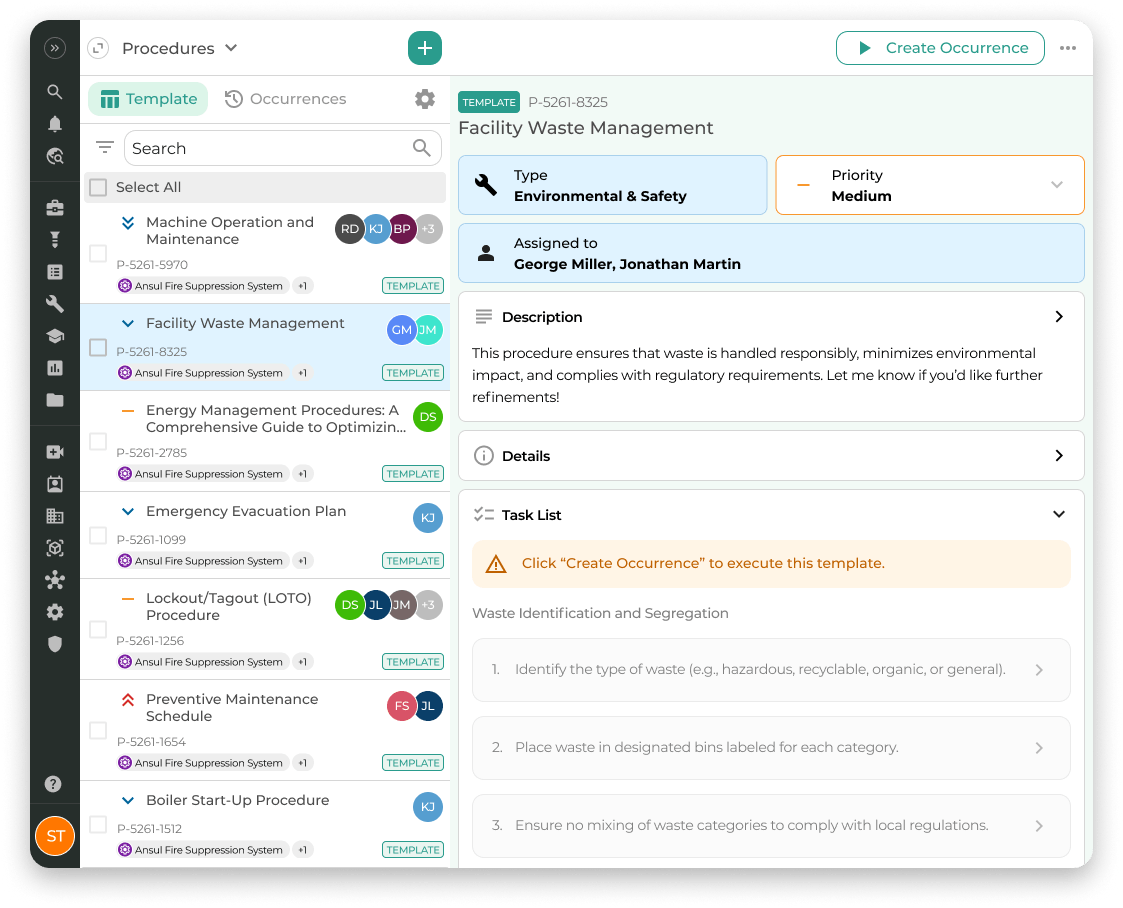Click the Search input field
Viewport: 1123px width, 908px height.
pos(283,148)
